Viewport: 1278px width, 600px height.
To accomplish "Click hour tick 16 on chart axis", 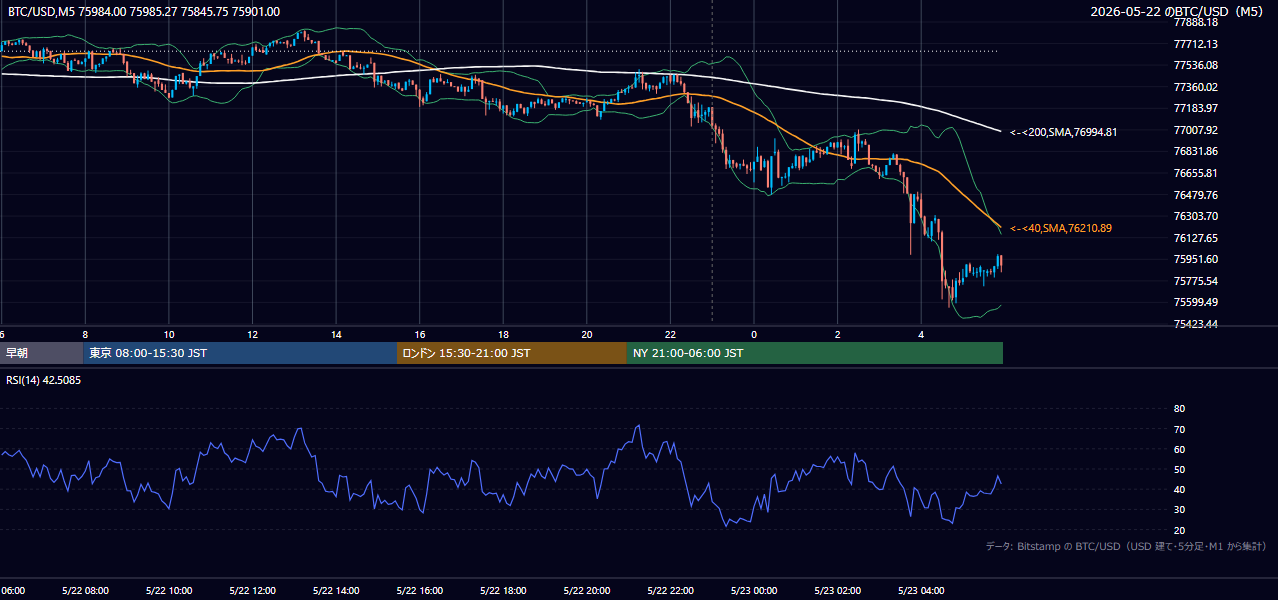I will (420, 334).
